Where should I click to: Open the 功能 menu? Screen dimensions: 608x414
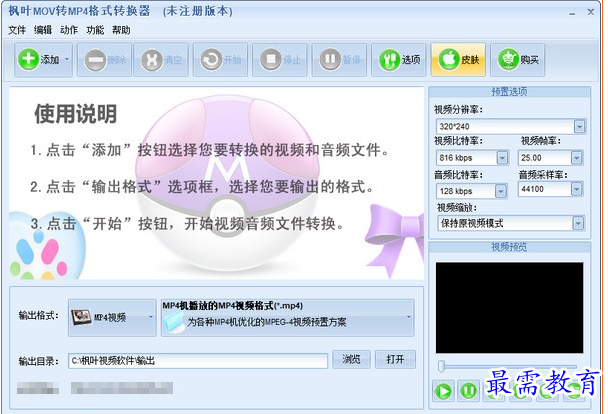(95, 30)
